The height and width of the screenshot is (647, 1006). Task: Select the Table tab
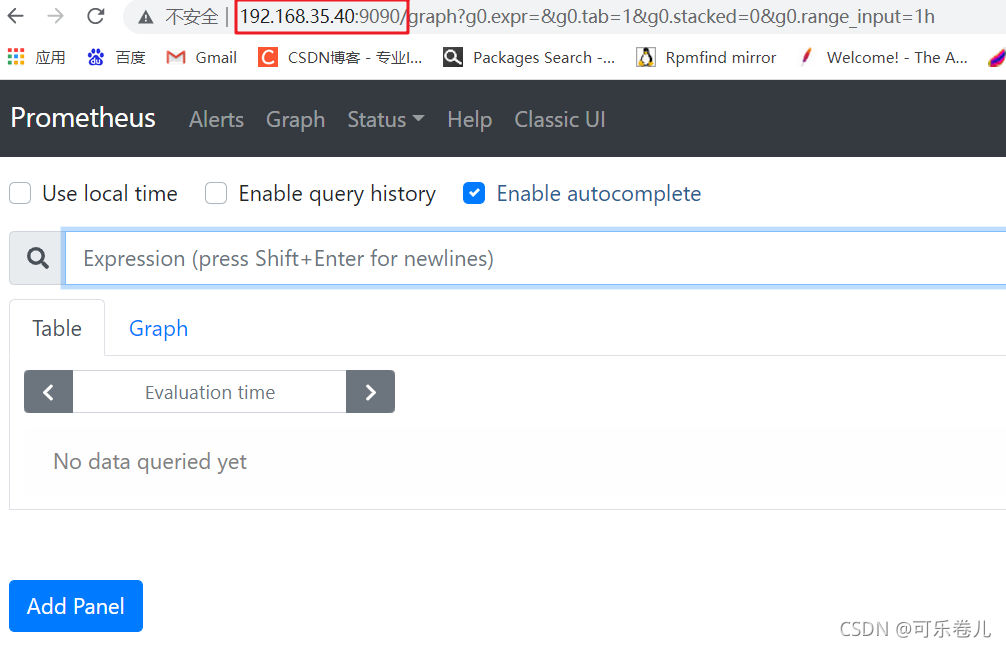point(57,328)
